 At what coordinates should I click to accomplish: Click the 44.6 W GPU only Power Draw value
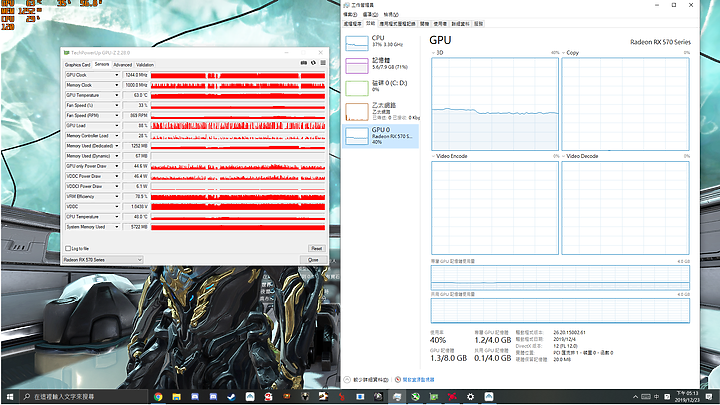click(x=135, y=166)
